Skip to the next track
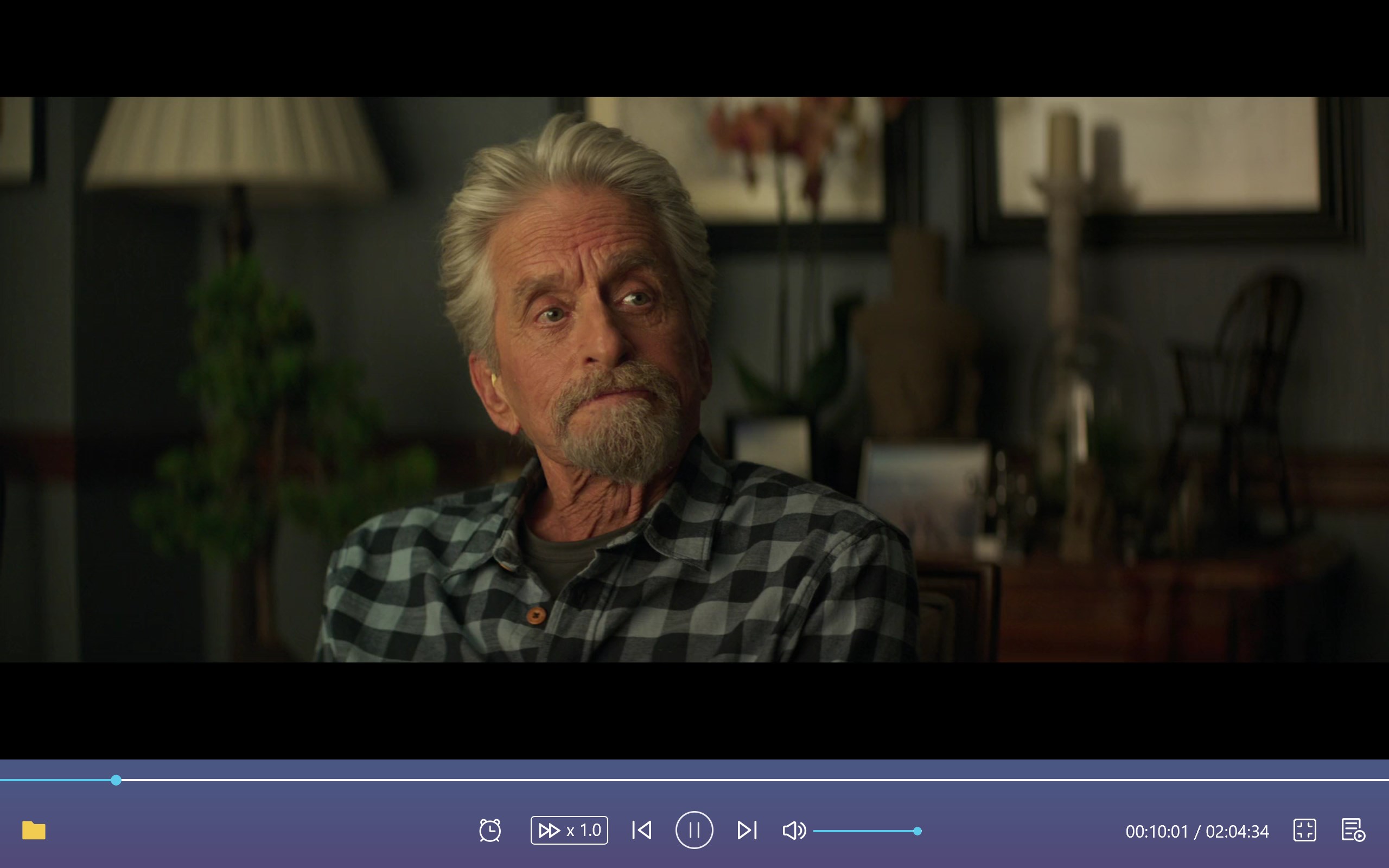This screenshot has height=868, width=1389. tap(747, 830)
